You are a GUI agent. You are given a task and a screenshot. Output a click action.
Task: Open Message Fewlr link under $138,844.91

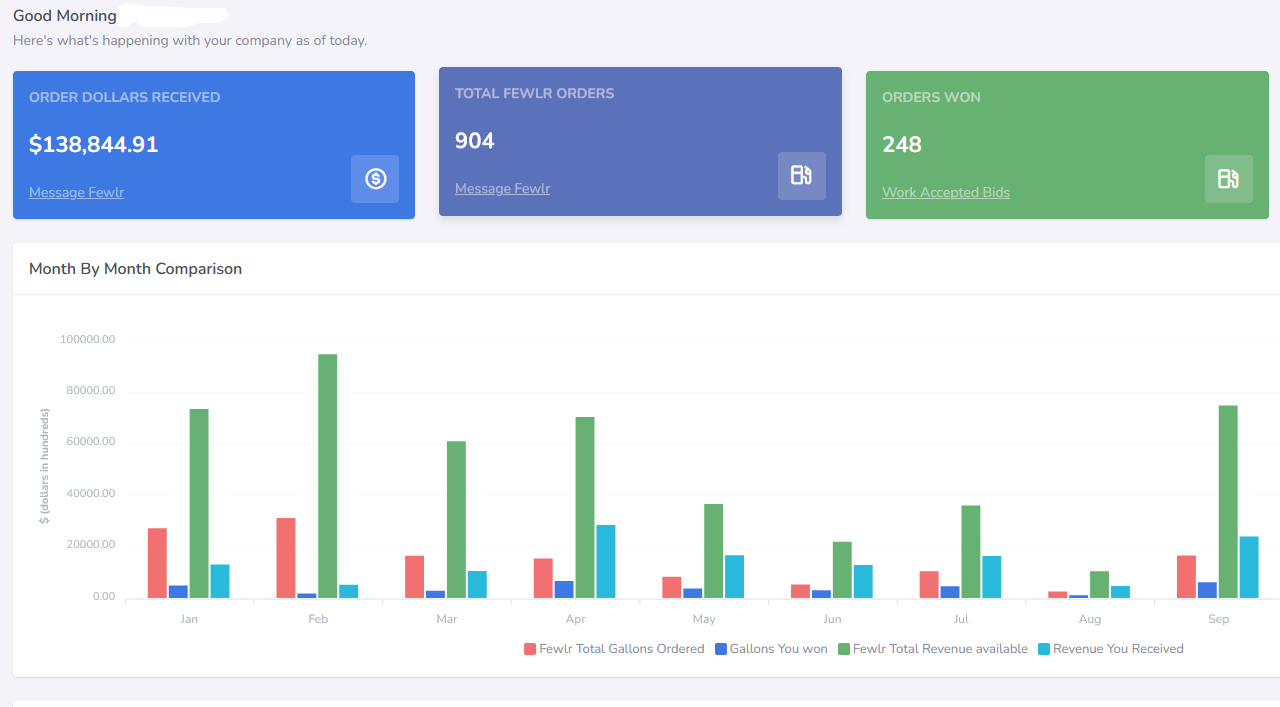[76, 192]
